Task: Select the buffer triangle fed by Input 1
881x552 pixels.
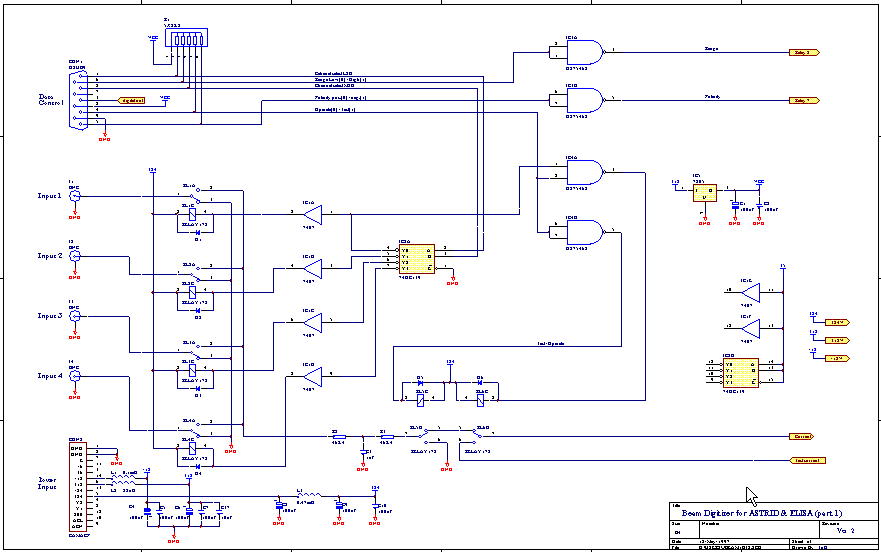Action: pos(314,214)
